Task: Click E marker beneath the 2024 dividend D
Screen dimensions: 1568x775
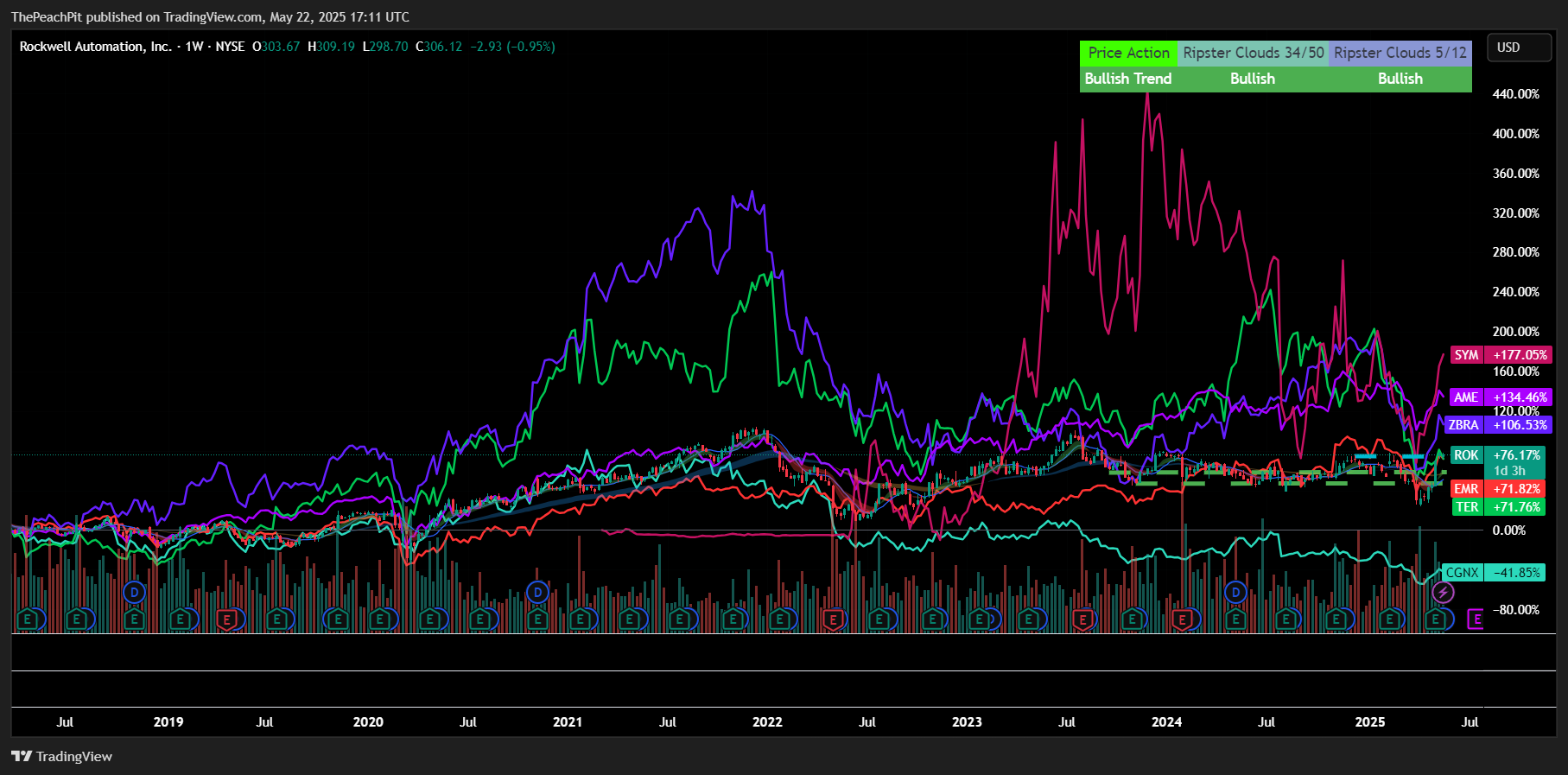Action: 1235,619
